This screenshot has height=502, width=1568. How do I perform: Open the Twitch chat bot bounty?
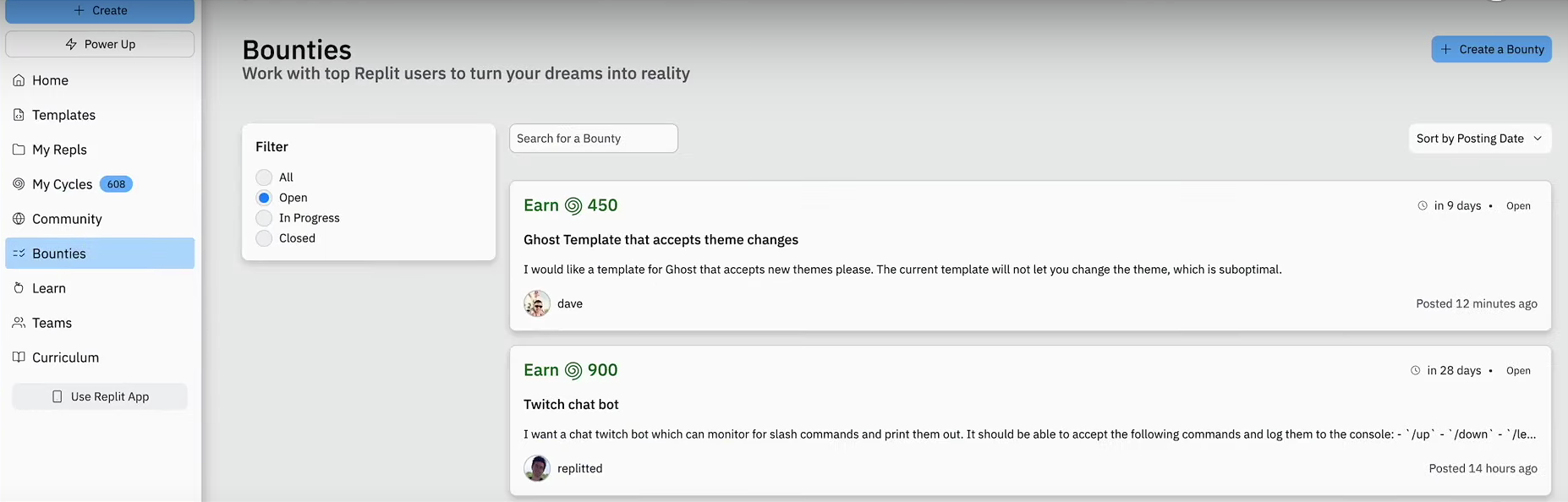coord(571,405)
